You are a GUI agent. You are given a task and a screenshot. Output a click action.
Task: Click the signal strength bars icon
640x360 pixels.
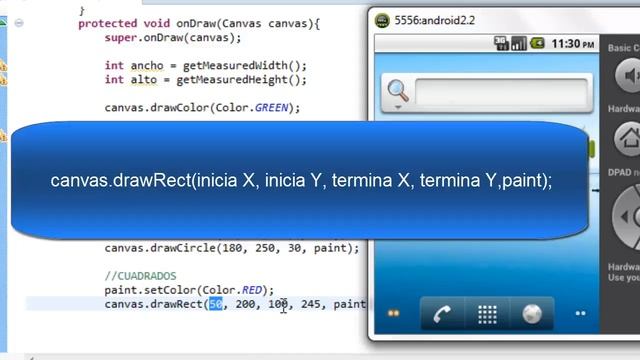click(x=519, y=43)
